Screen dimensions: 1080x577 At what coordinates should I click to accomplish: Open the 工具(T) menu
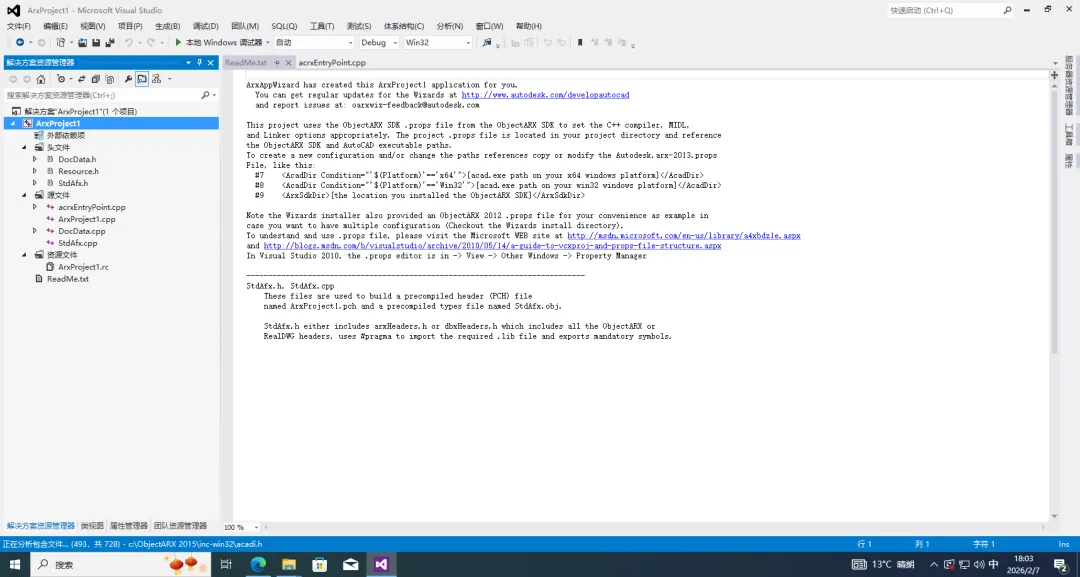322,26
